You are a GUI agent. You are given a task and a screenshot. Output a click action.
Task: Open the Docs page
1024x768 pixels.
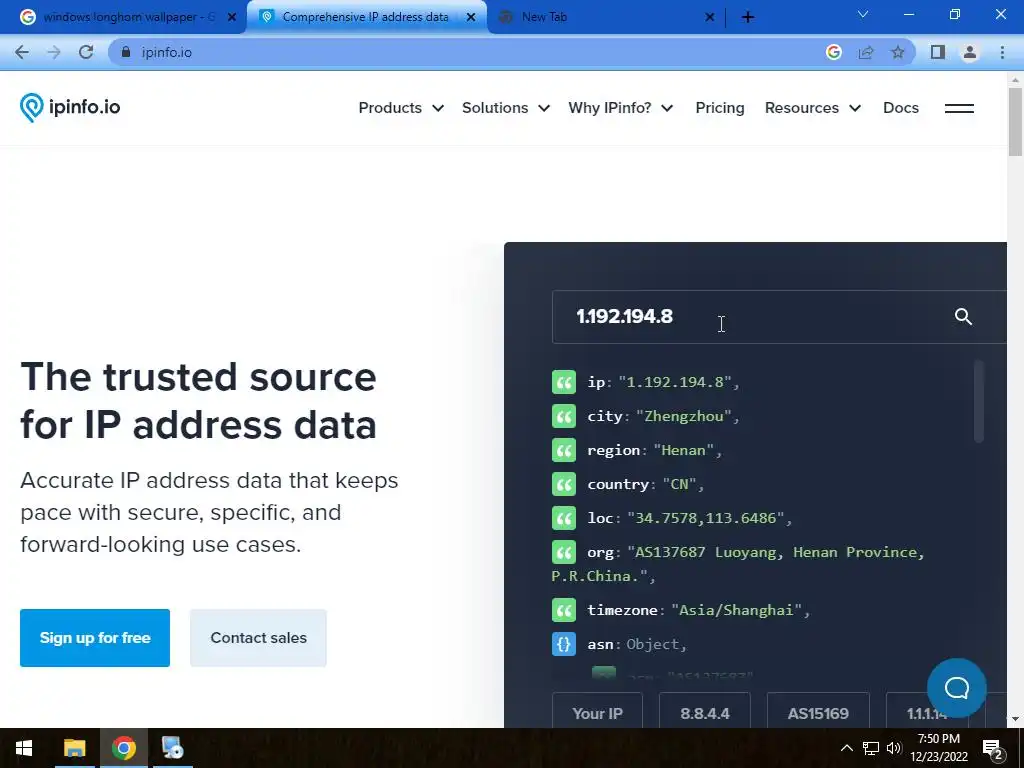point(901,108)
